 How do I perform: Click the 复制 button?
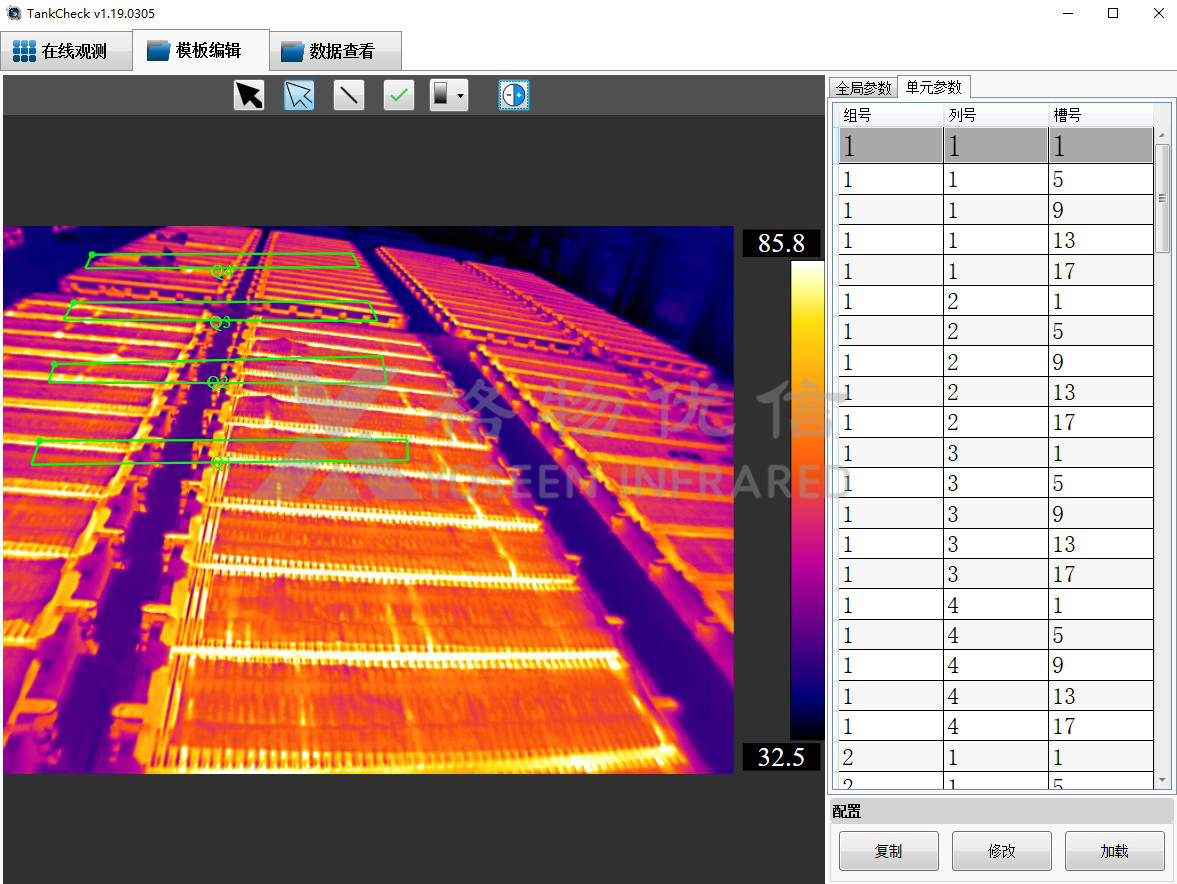point(888,851)
